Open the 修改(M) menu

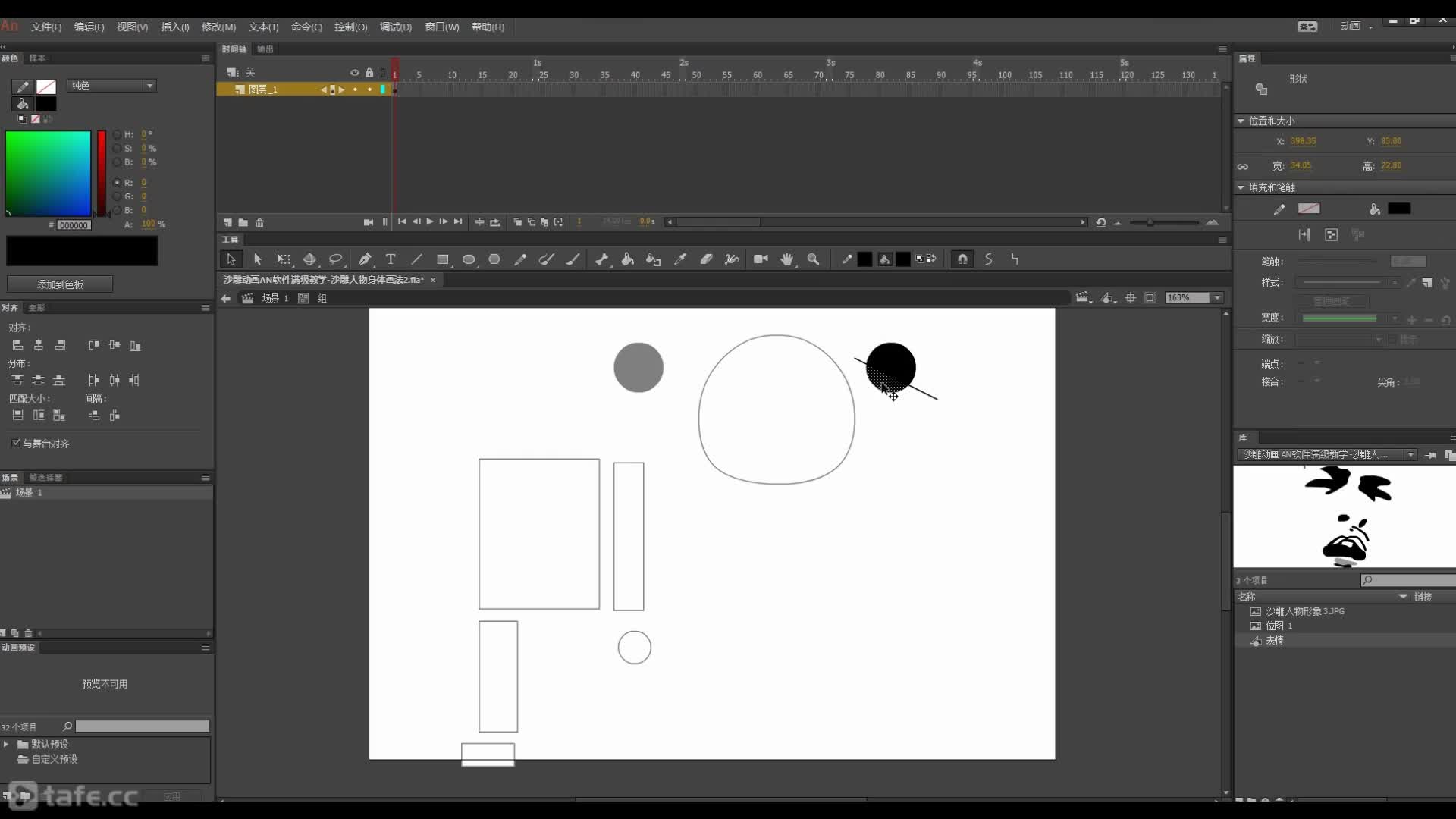pyautogui.click(x=218, y=27)
